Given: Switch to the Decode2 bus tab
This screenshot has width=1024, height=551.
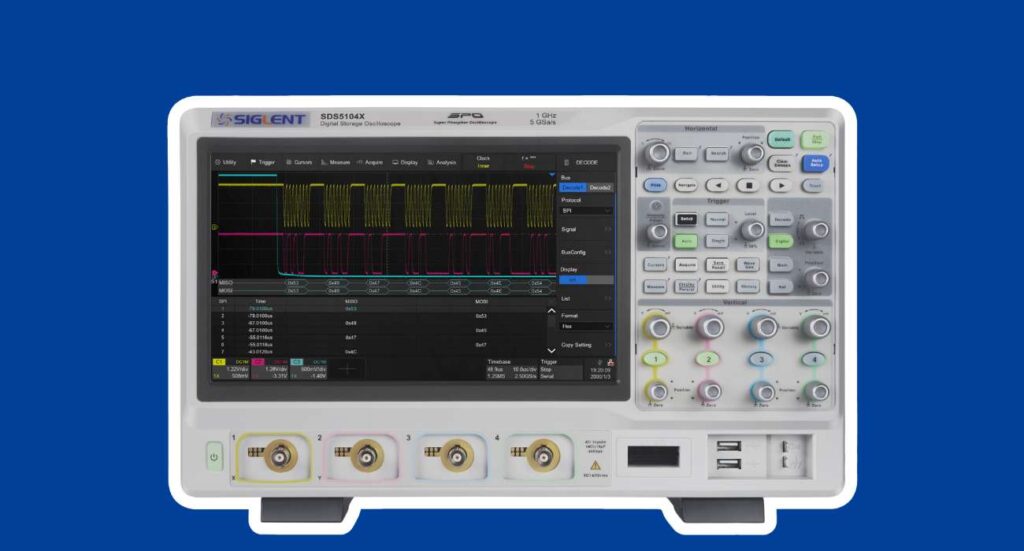Looking at the screenshot, I should pos(600,188).
